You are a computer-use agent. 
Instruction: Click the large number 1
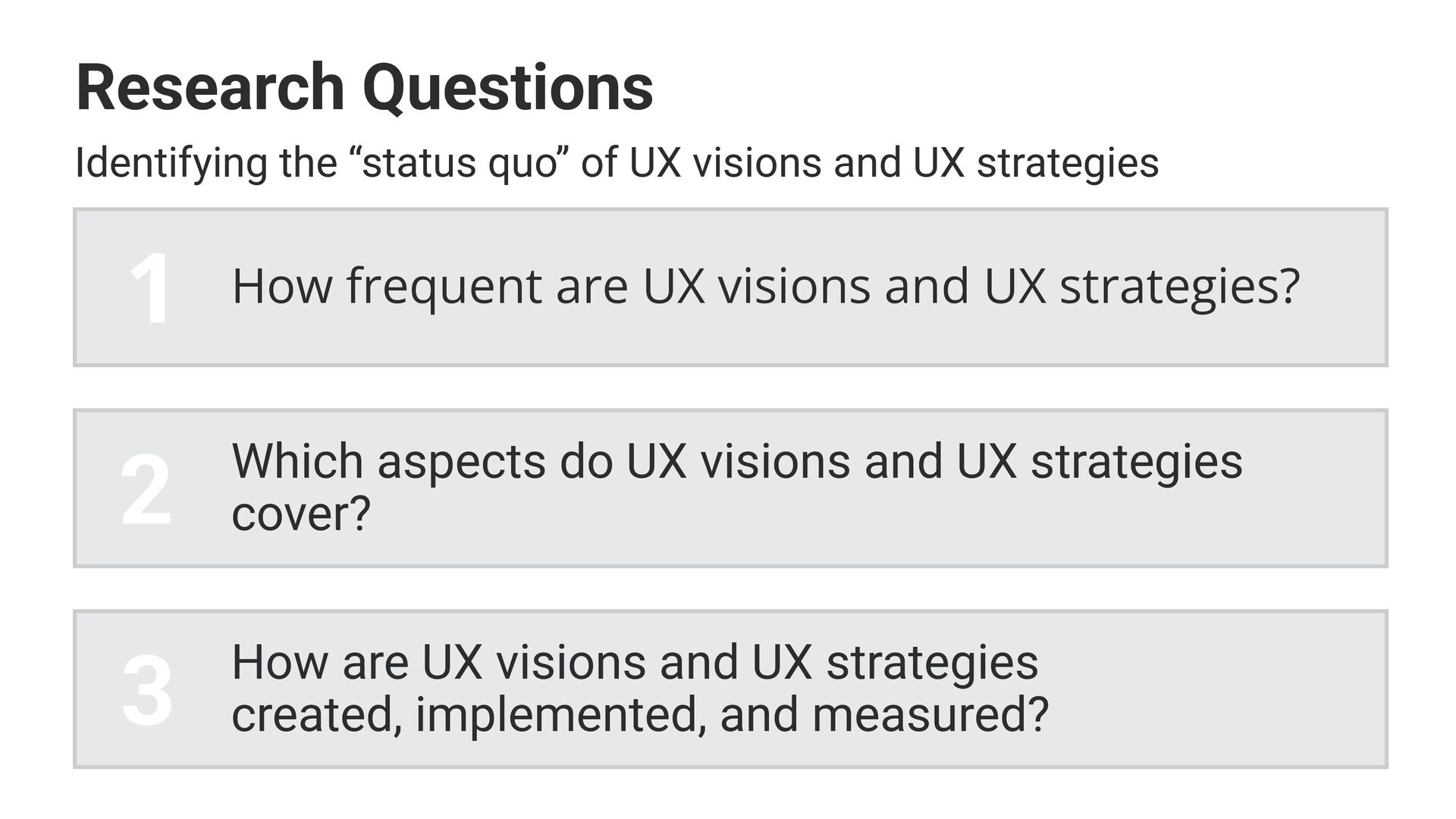(149, 289)
